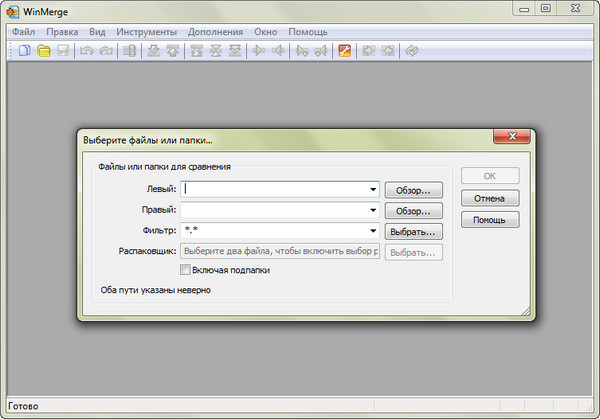Click the Save floppy disk toolbar icon
Screen dimensions: 600x419
pyautogui.click(x=62, y=51)
